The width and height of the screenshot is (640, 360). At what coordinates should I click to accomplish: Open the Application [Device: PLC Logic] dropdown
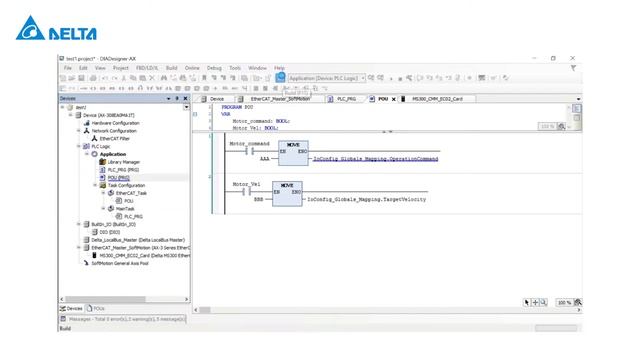[x=363, y=78]
